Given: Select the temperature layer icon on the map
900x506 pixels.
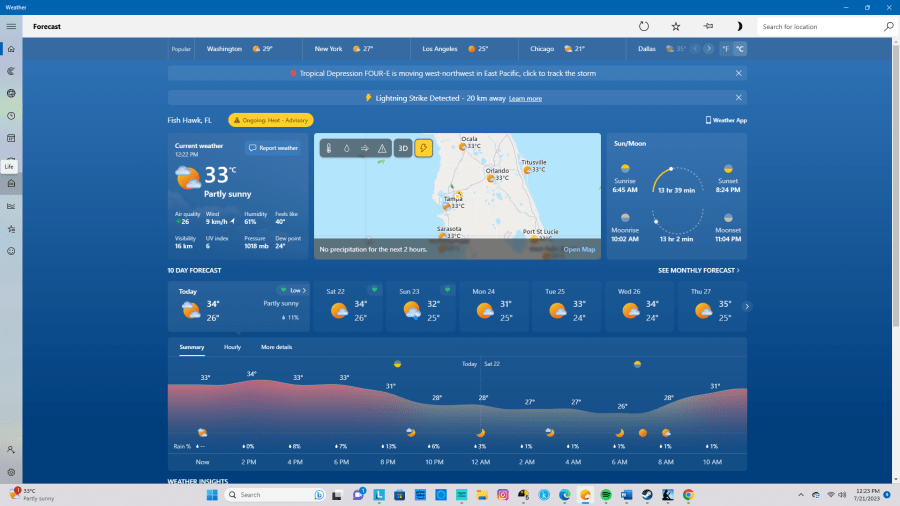Looking at the screenshot, I should 329,148.
